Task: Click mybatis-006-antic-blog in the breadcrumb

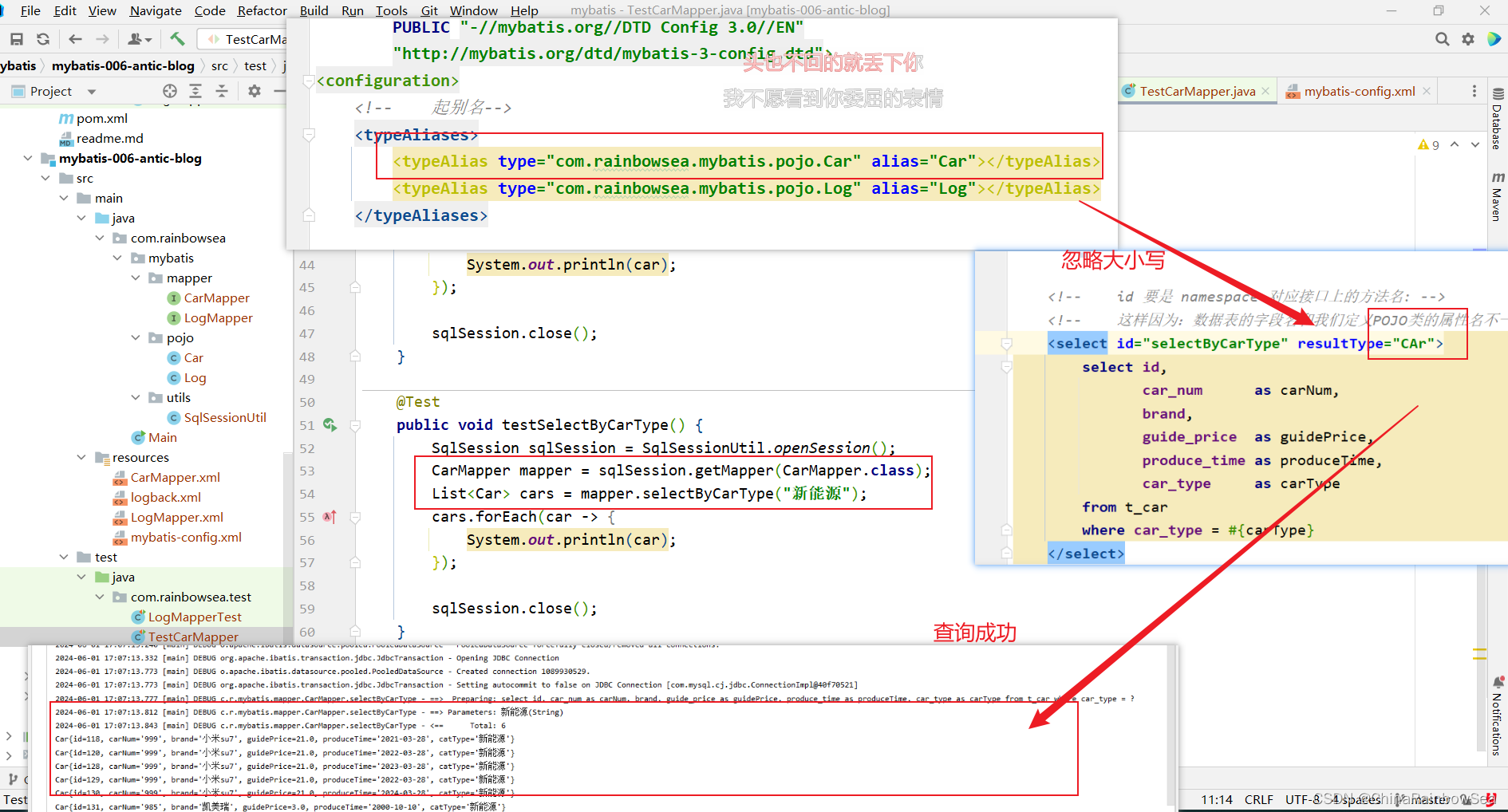Action: [x=123, y=66]
